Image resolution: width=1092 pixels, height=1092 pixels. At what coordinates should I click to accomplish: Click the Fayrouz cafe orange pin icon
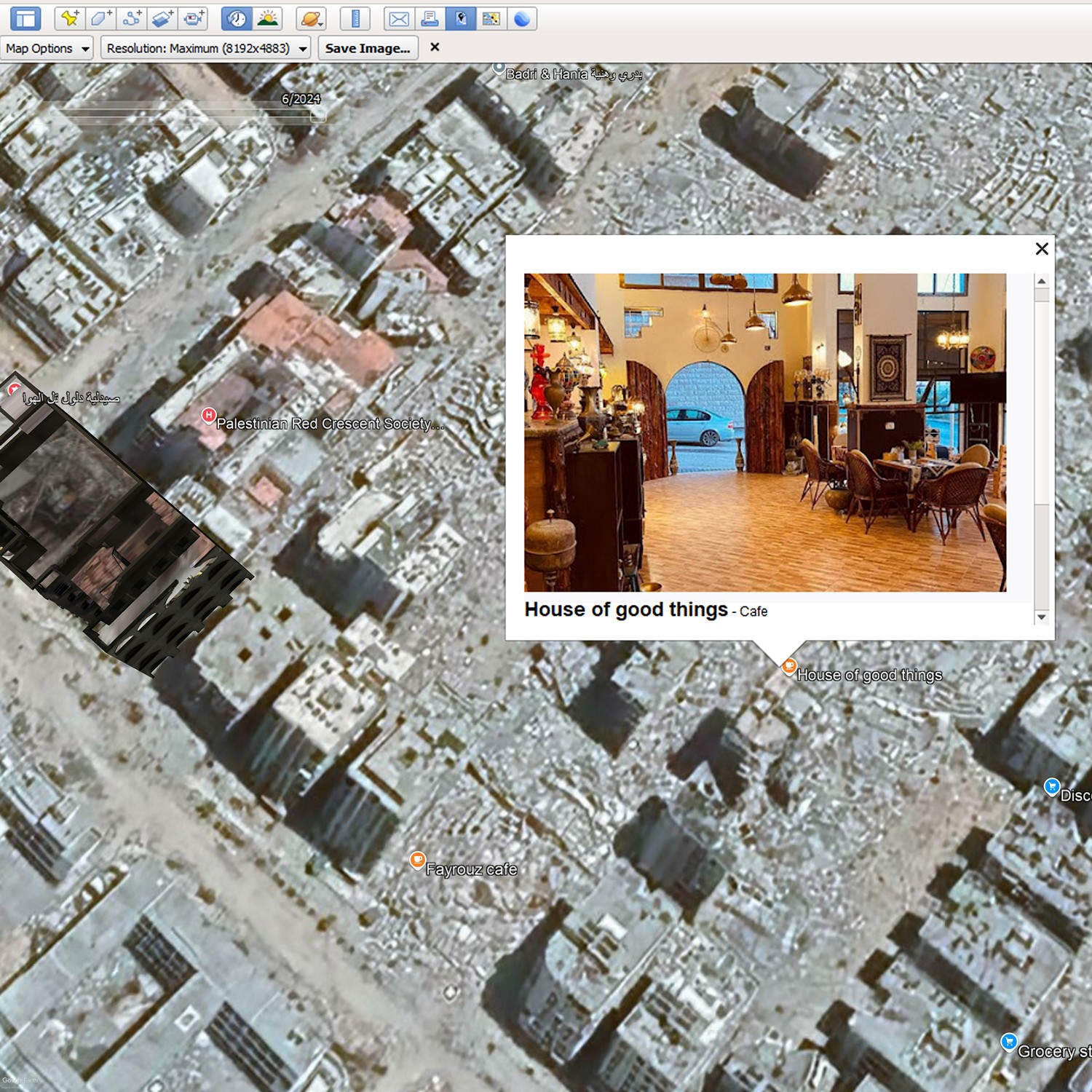[417, 860]
